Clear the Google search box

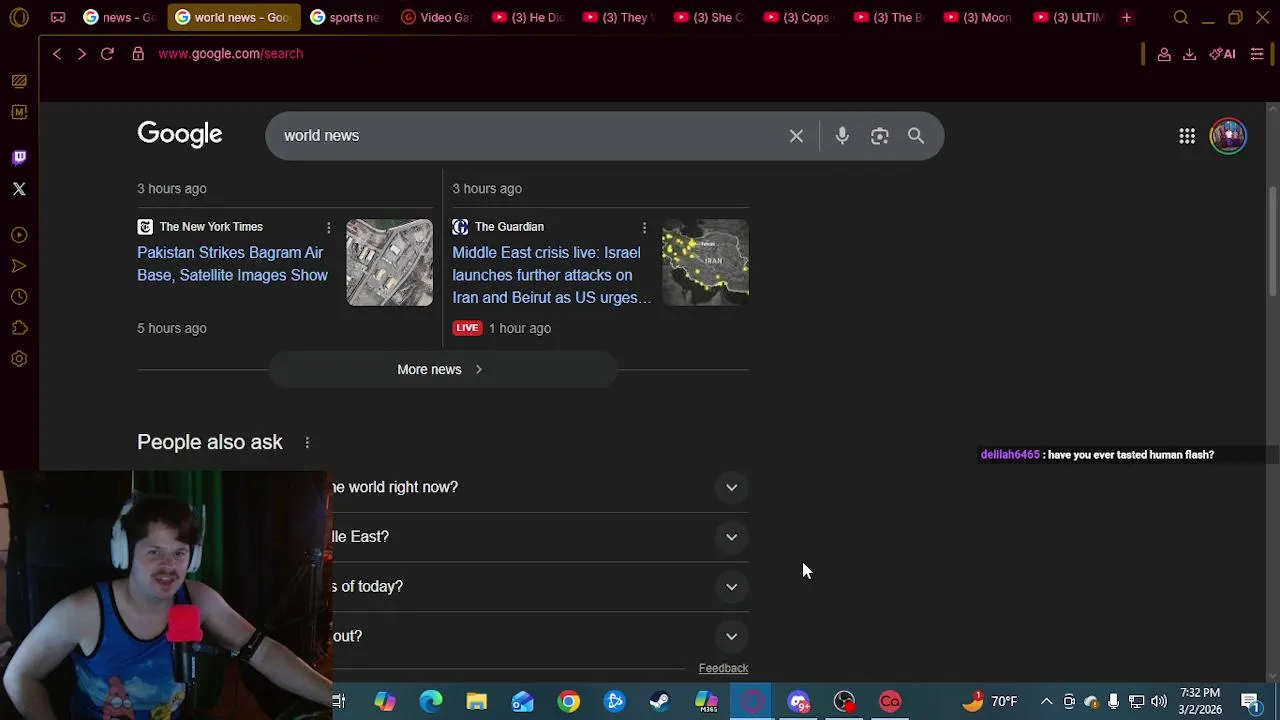tap(796, 136)
